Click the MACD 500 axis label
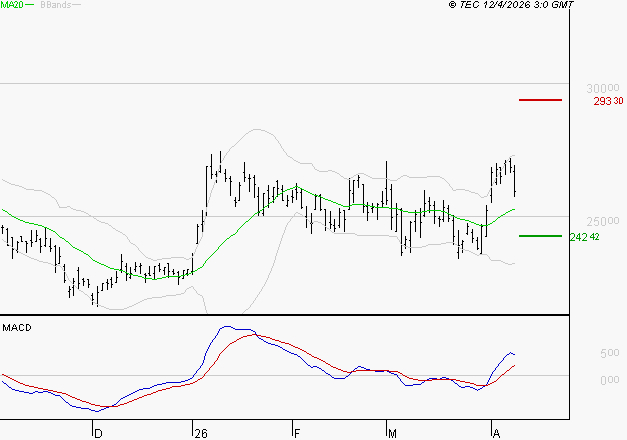 pos(609,353)
